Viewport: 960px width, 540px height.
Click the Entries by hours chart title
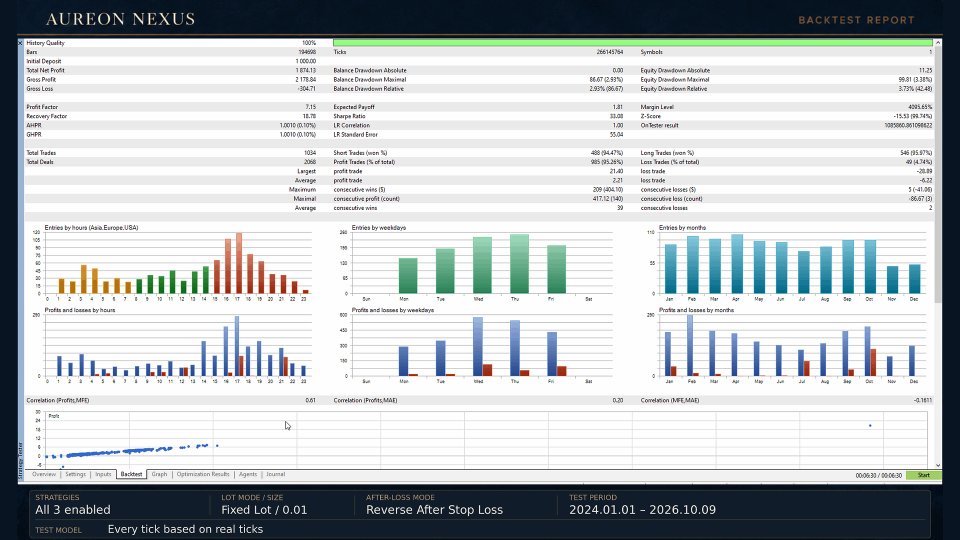[x=91, y=228]
